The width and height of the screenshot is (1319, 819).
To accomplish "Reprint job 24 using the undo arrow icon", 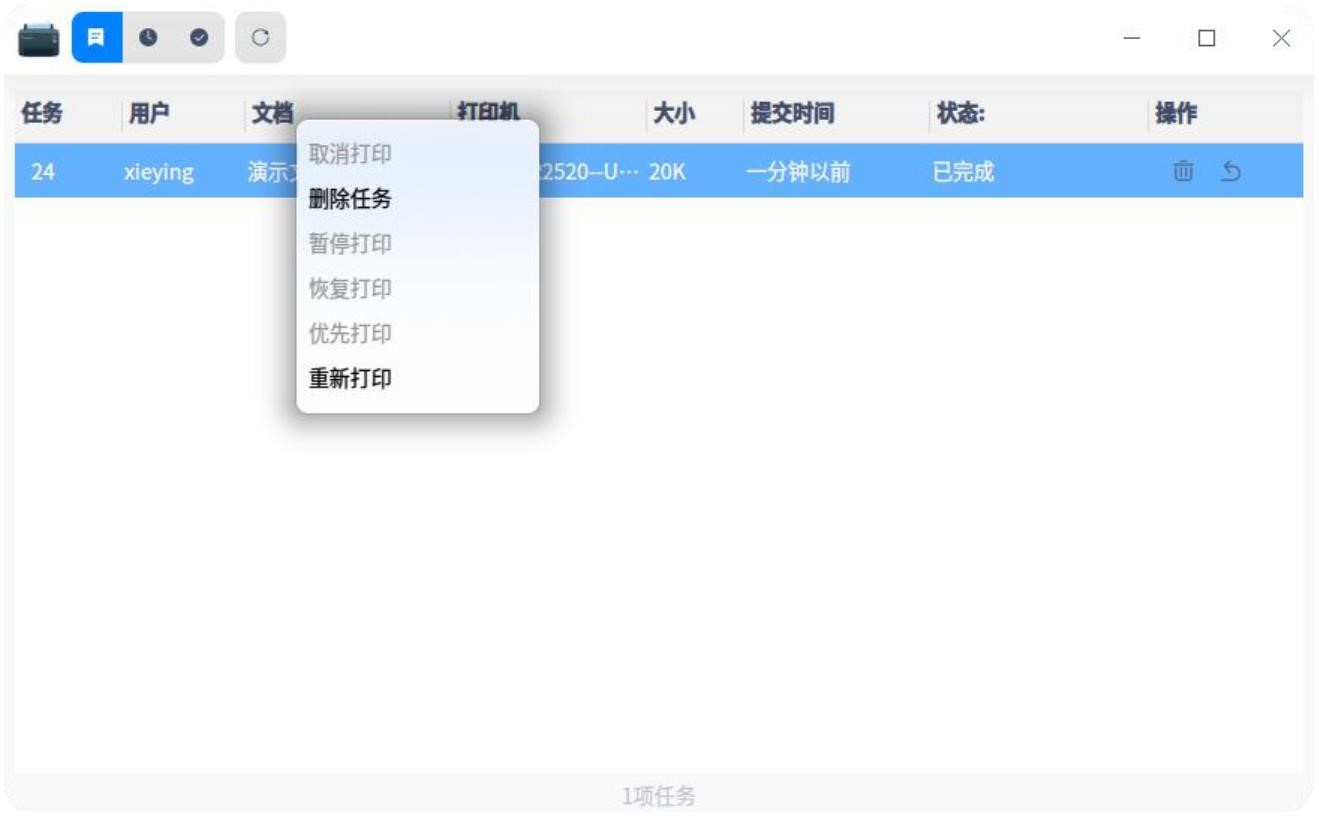I will click(1231, 171).
